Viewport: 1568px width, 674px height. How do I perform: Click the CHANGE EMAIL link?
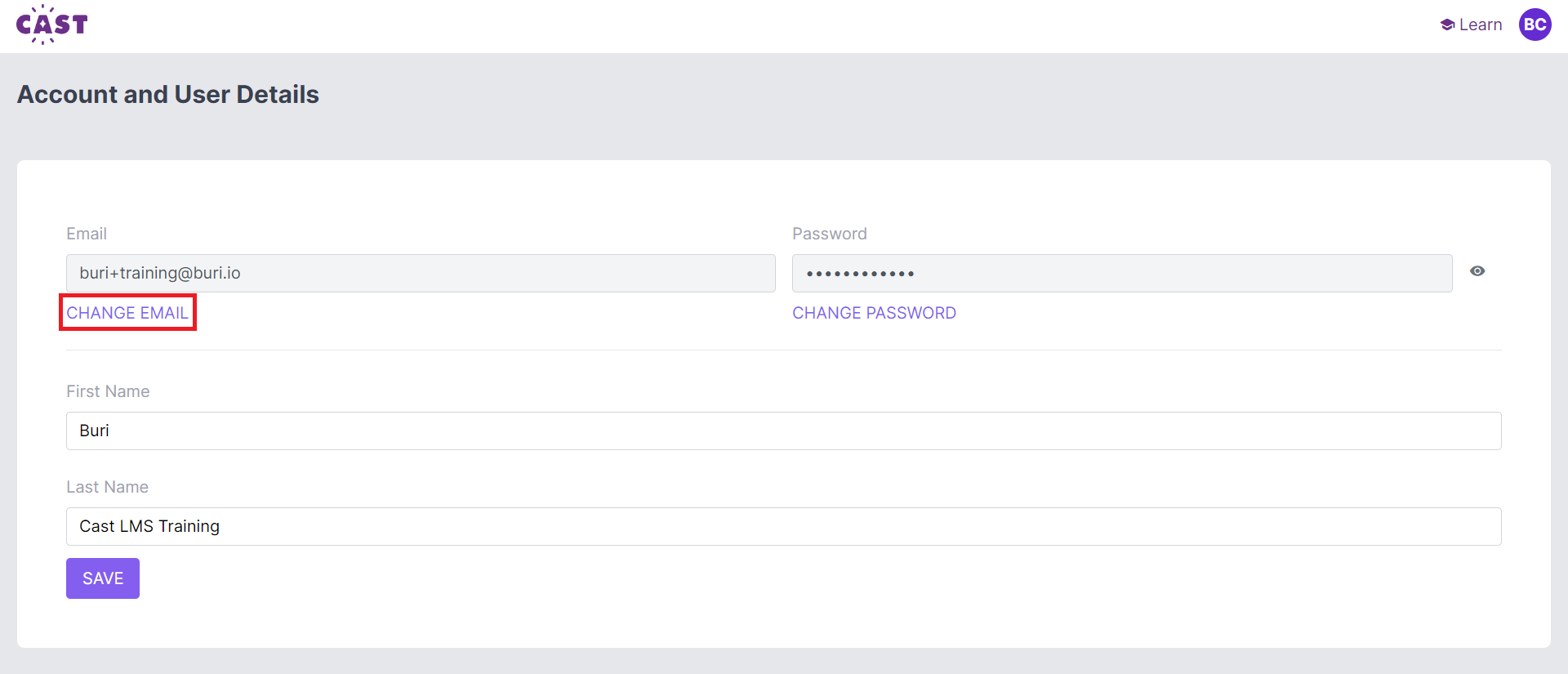(127, 313)
